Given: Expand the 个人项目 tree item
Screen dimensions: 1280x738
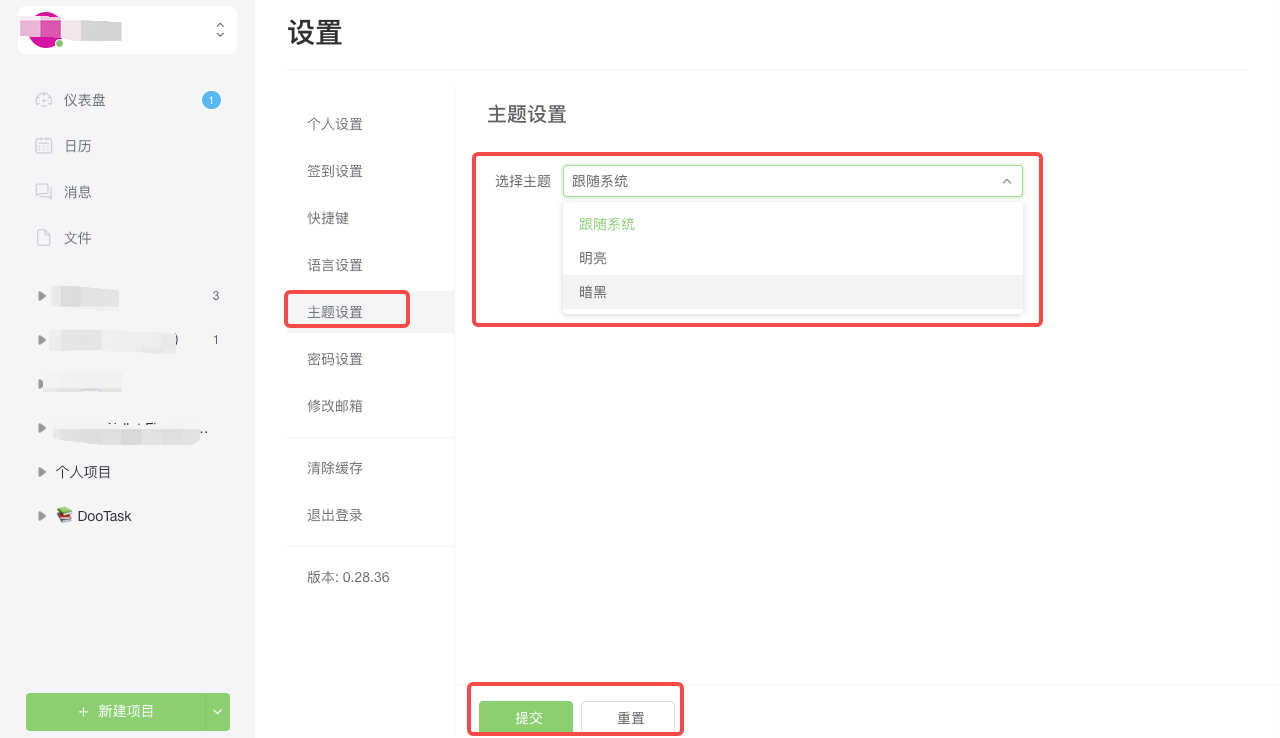Looking at the screenshot, I should (x=41, y=471).
